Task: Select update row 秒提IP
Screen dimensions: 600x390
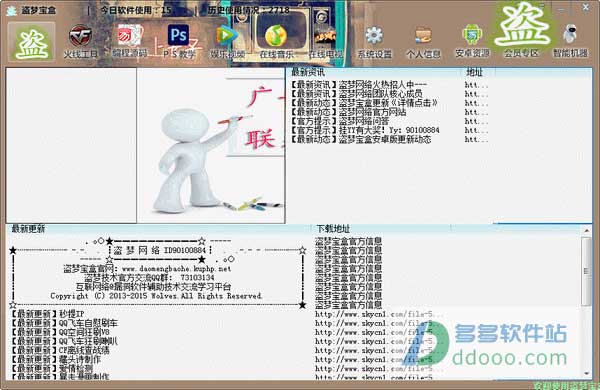Action: (47, 314)
